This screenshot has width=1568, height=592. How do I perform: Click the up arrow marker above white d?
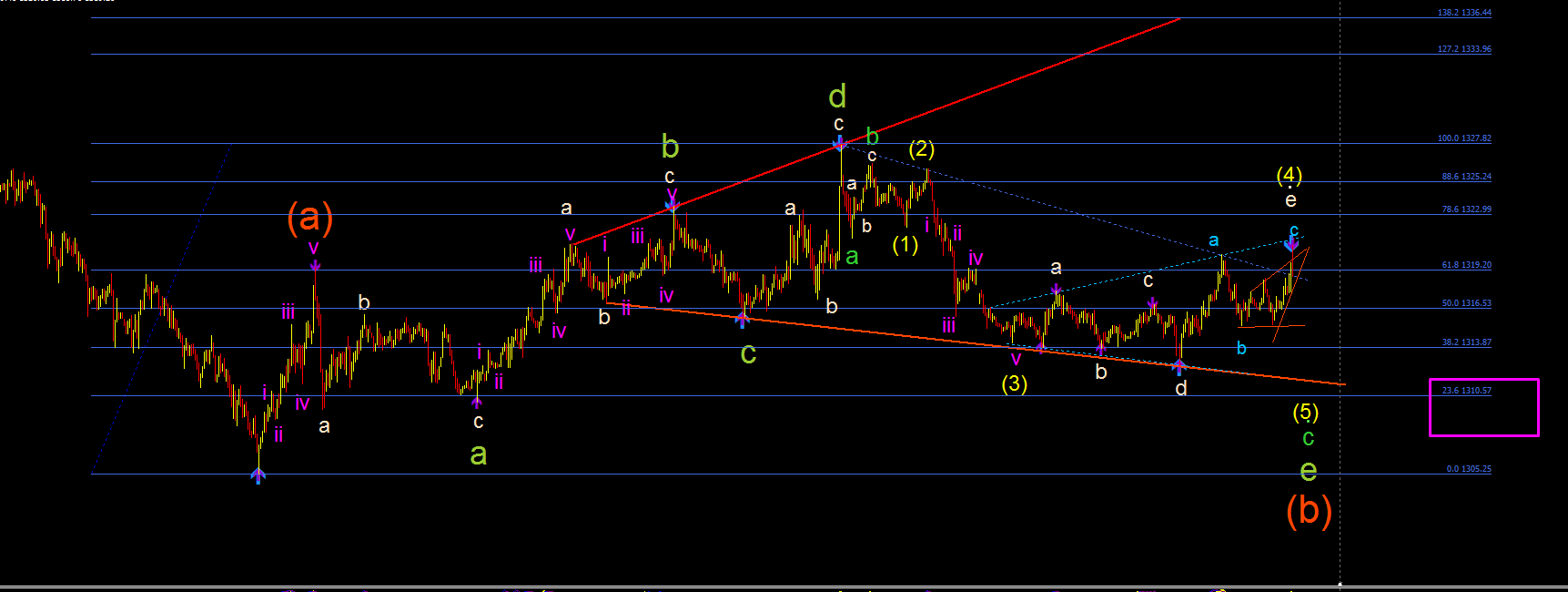[x=1179, y=368]
